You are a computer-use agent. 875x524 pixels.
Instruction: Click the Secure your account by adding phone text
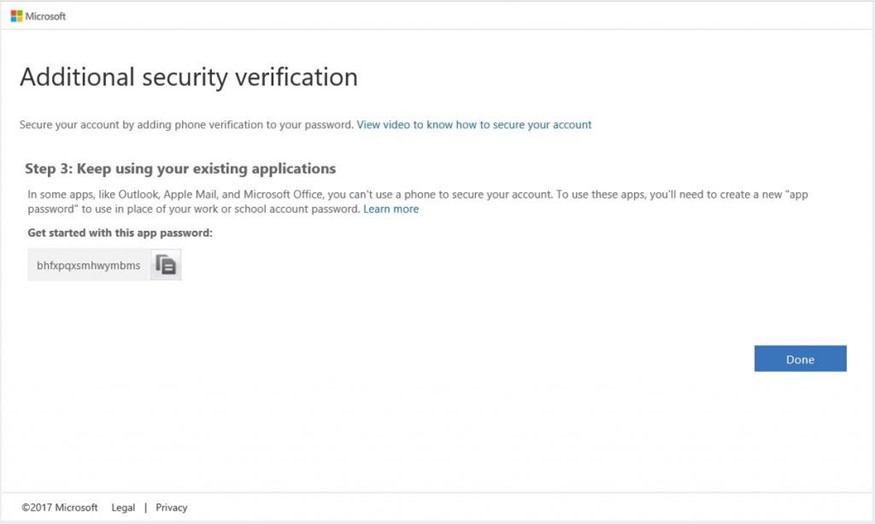[186, 124]
